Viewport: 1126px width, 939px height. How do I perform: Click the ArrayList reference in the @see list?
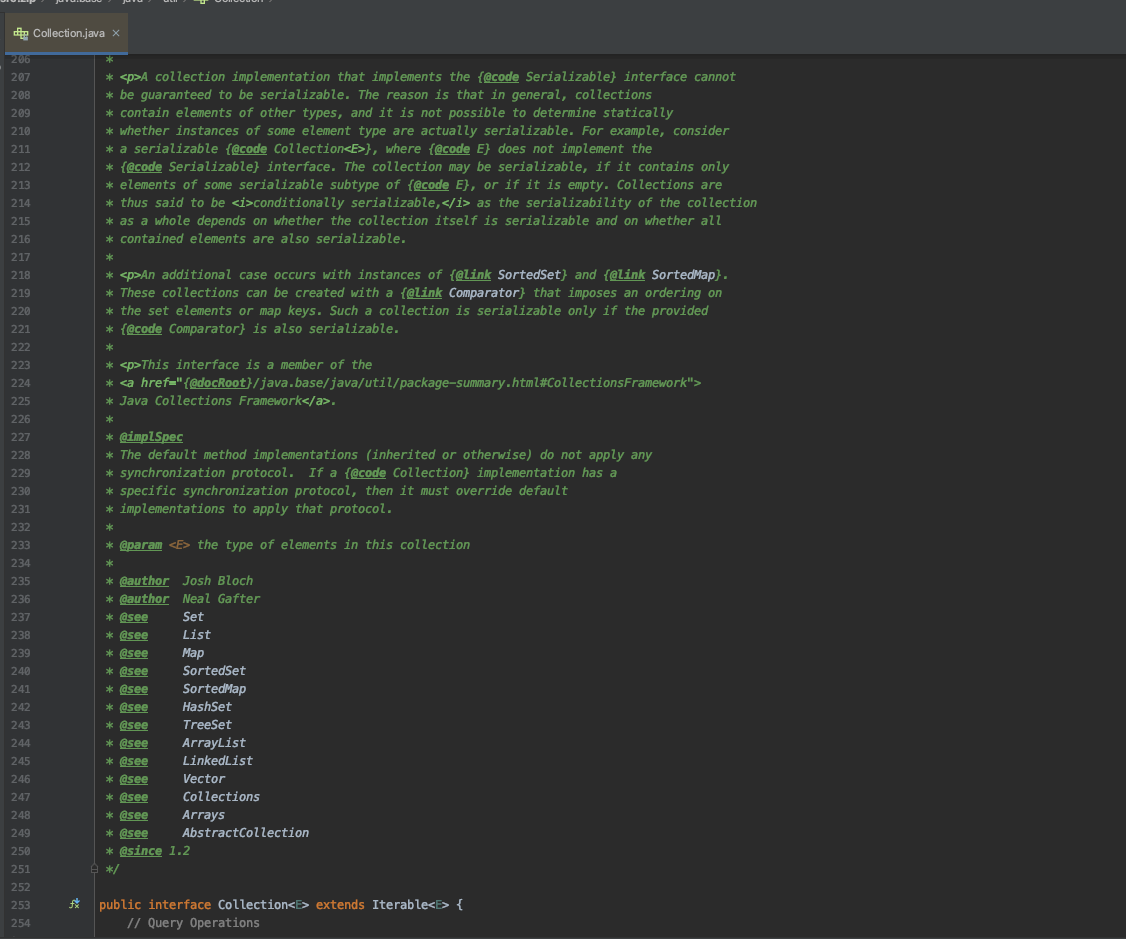tap(214, 743)
